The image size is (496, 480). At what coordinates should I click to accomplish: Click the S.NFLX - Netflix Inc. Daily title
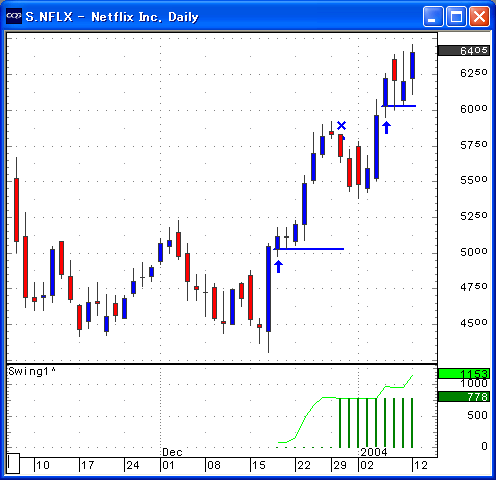[112, 17]
